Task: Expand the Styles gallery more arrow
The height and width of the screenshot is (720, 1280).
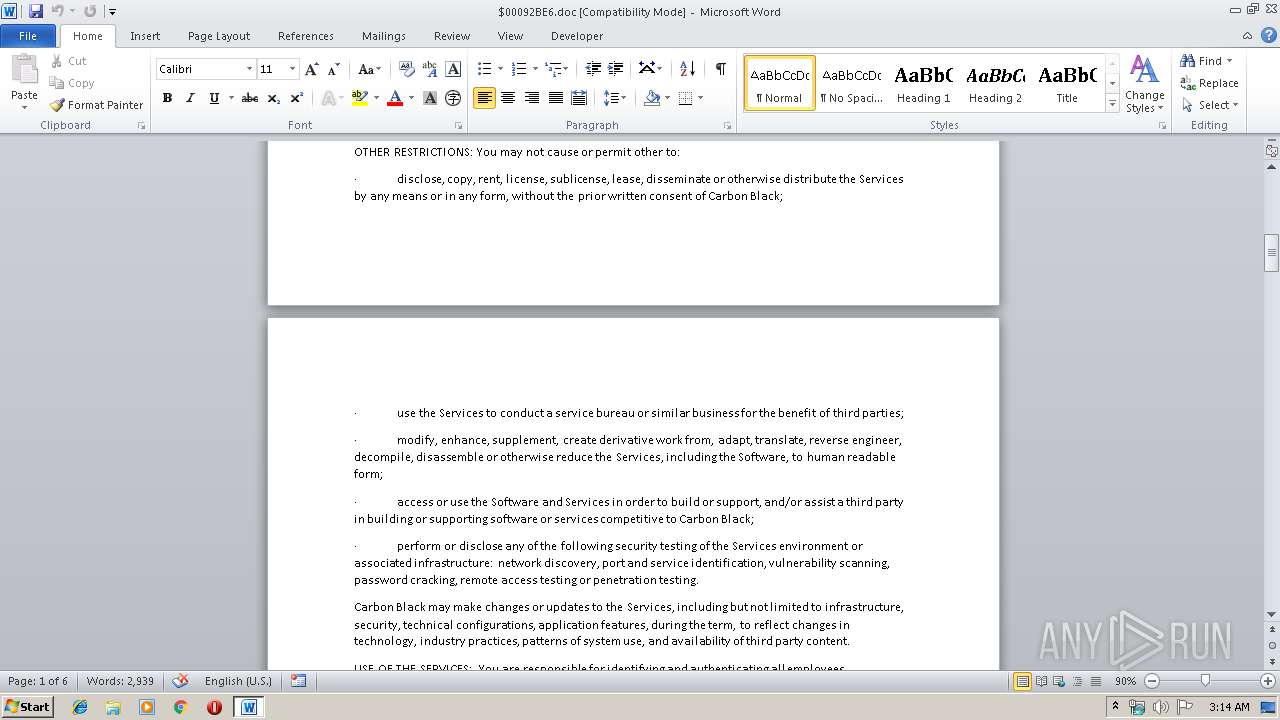Action: (x=1112, y=104)
